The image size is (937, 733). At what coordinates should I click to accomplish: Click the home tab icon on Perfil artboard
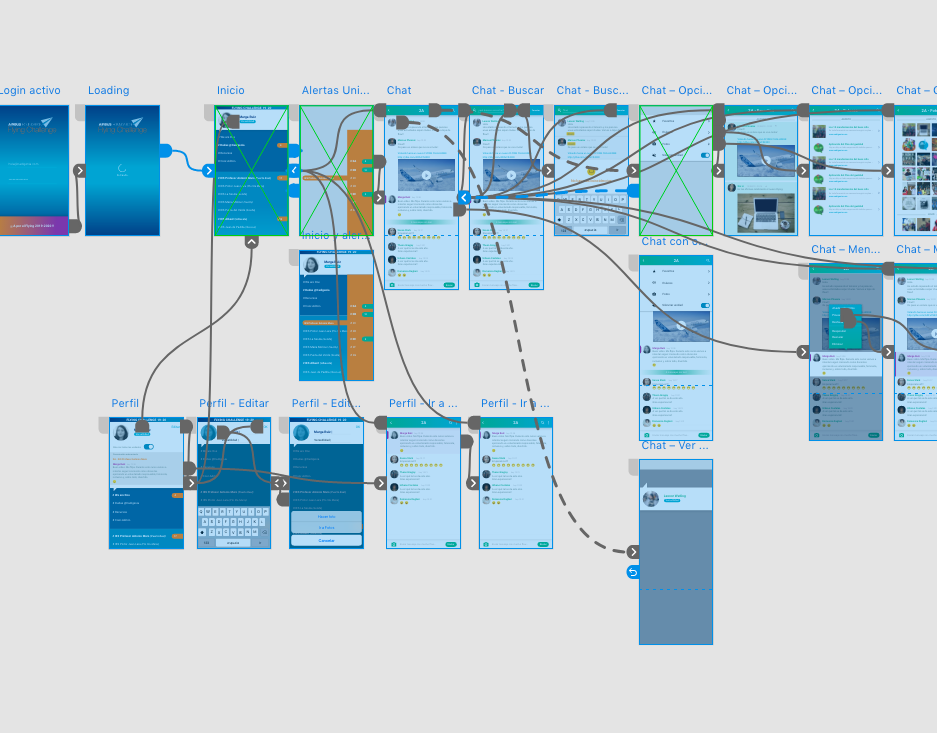tap(104, 425)
